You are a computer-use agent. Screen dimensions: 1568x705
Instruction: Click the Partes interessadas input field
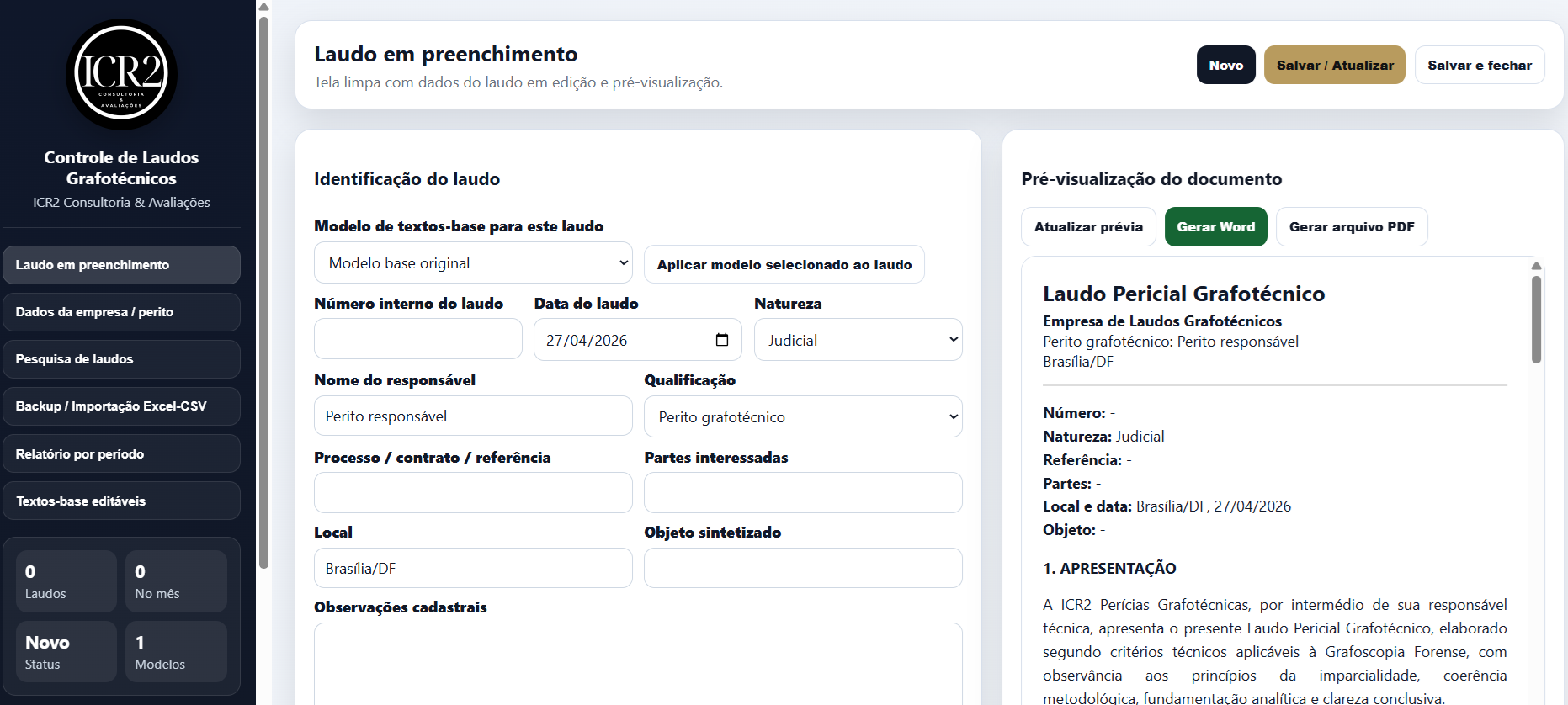802,493
